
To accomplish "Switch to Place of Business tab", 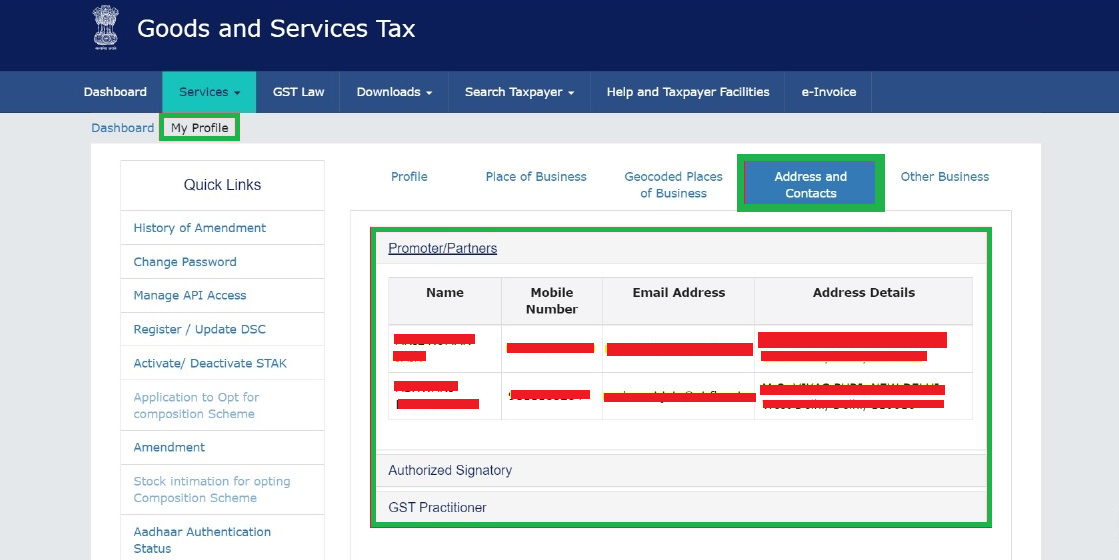I will click(536, 177).
